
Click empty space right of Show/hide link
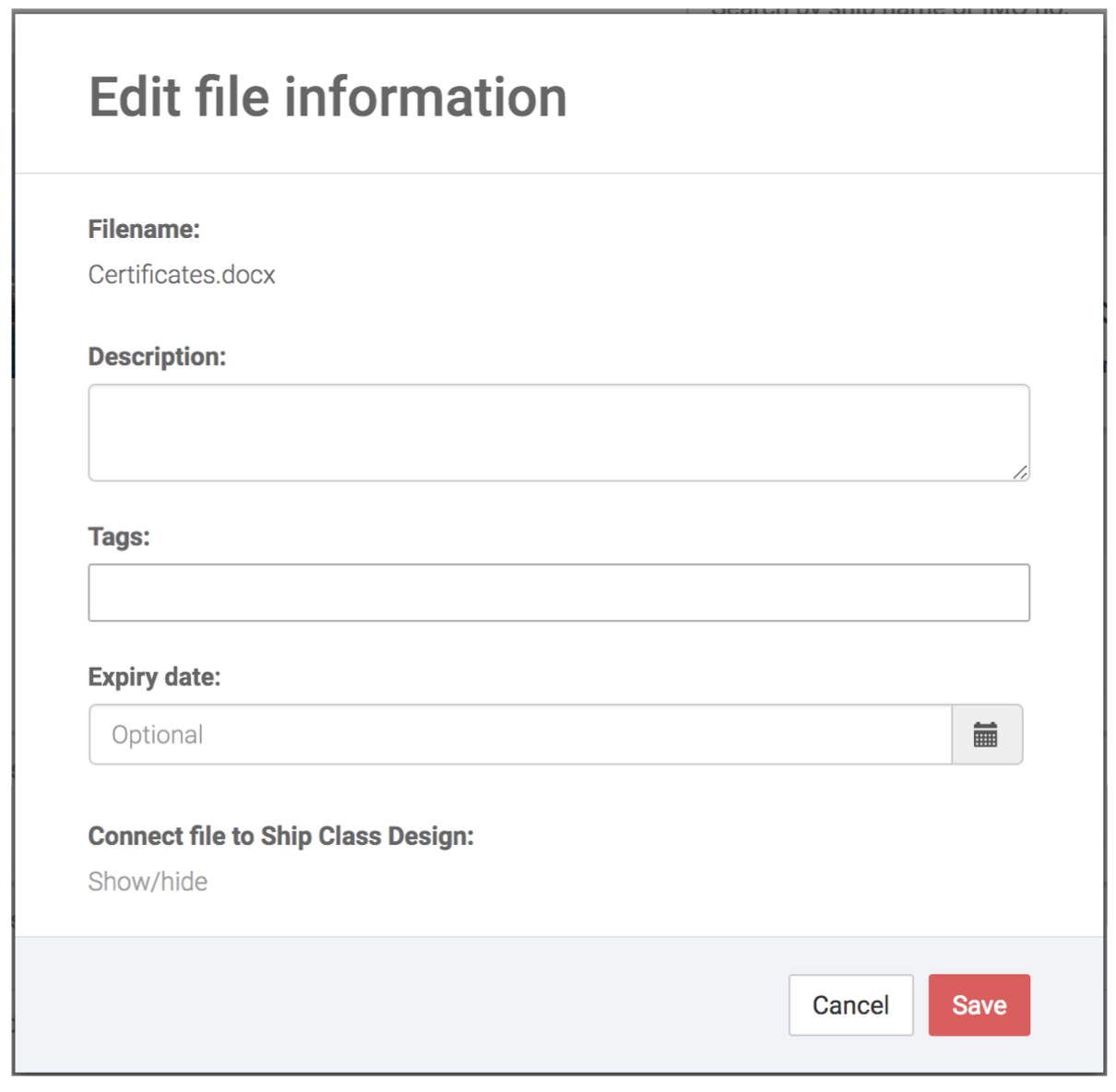coord(600,882)
